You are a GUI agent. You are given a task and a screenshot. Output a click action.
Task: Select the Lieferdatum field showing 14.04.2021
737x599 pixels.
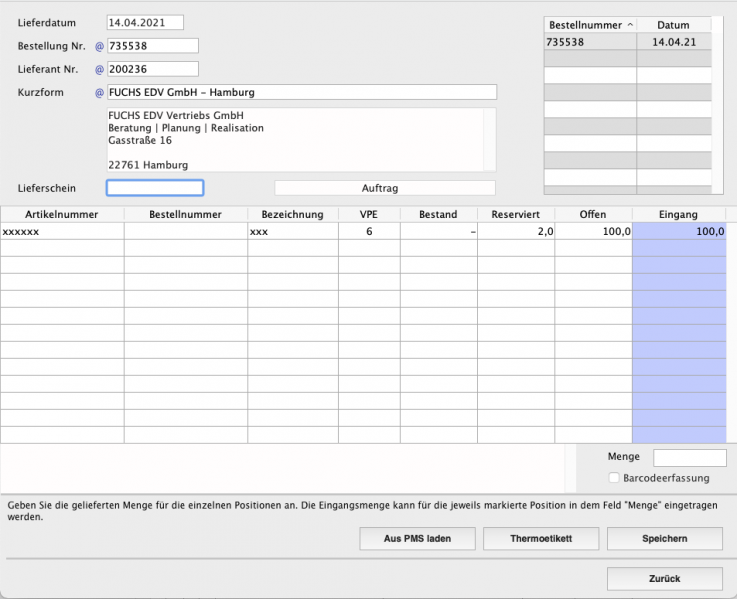[145, 22]
